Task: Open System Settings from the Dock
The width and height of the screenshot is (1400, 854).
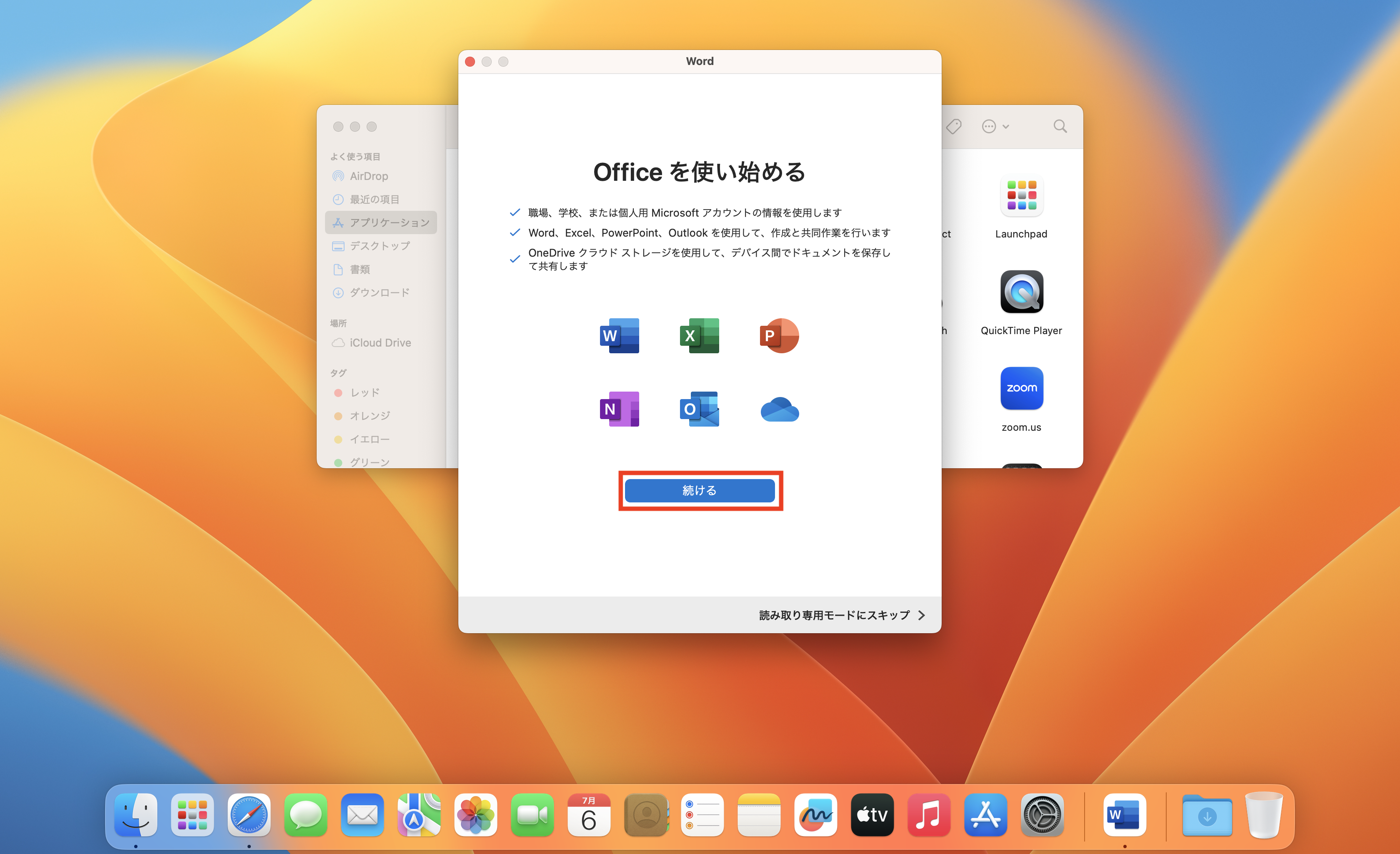Action: [x=1042, y=815]
